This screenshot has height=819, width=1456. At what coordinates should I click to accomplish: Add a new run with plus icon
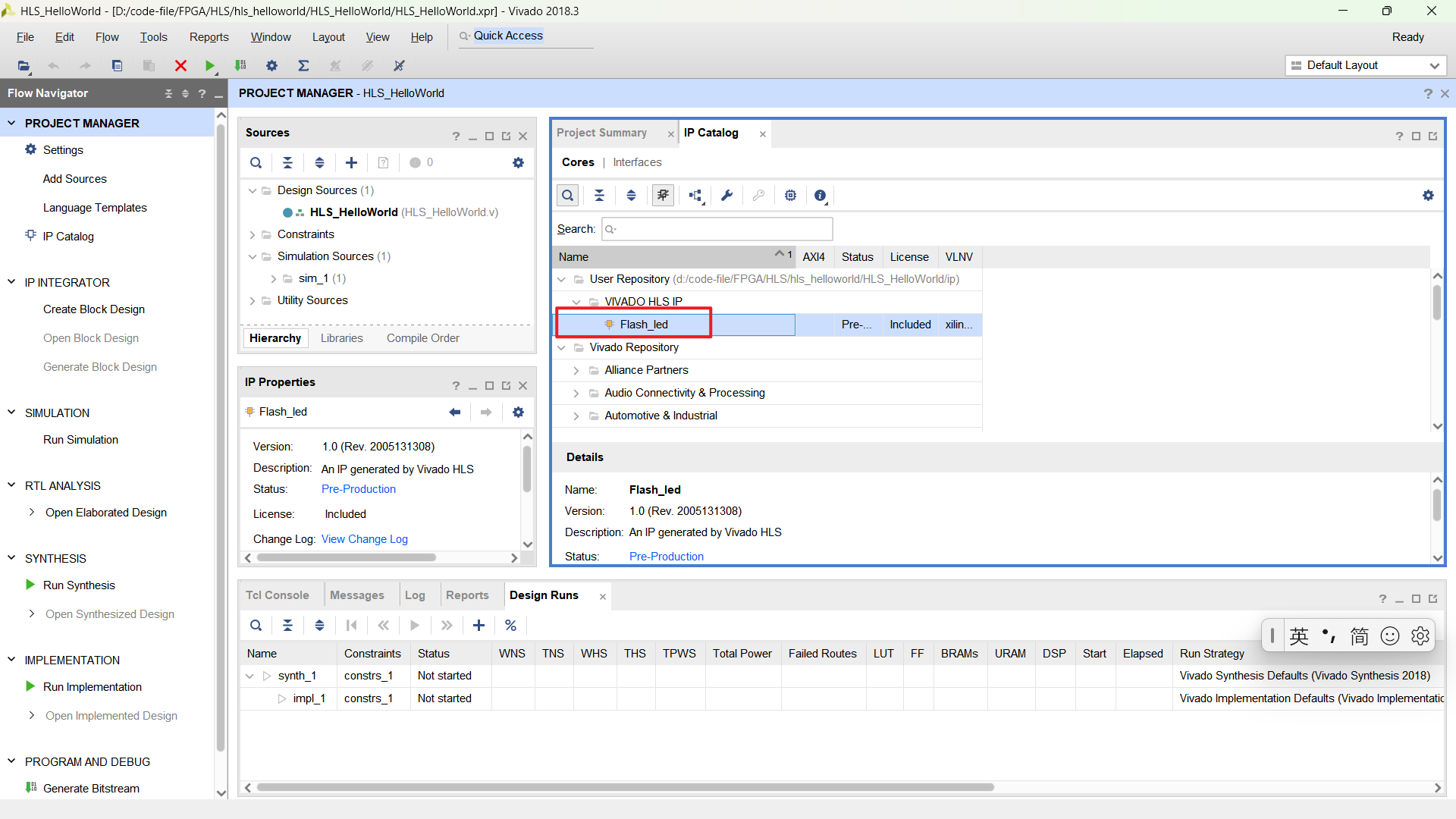point(479,626)
